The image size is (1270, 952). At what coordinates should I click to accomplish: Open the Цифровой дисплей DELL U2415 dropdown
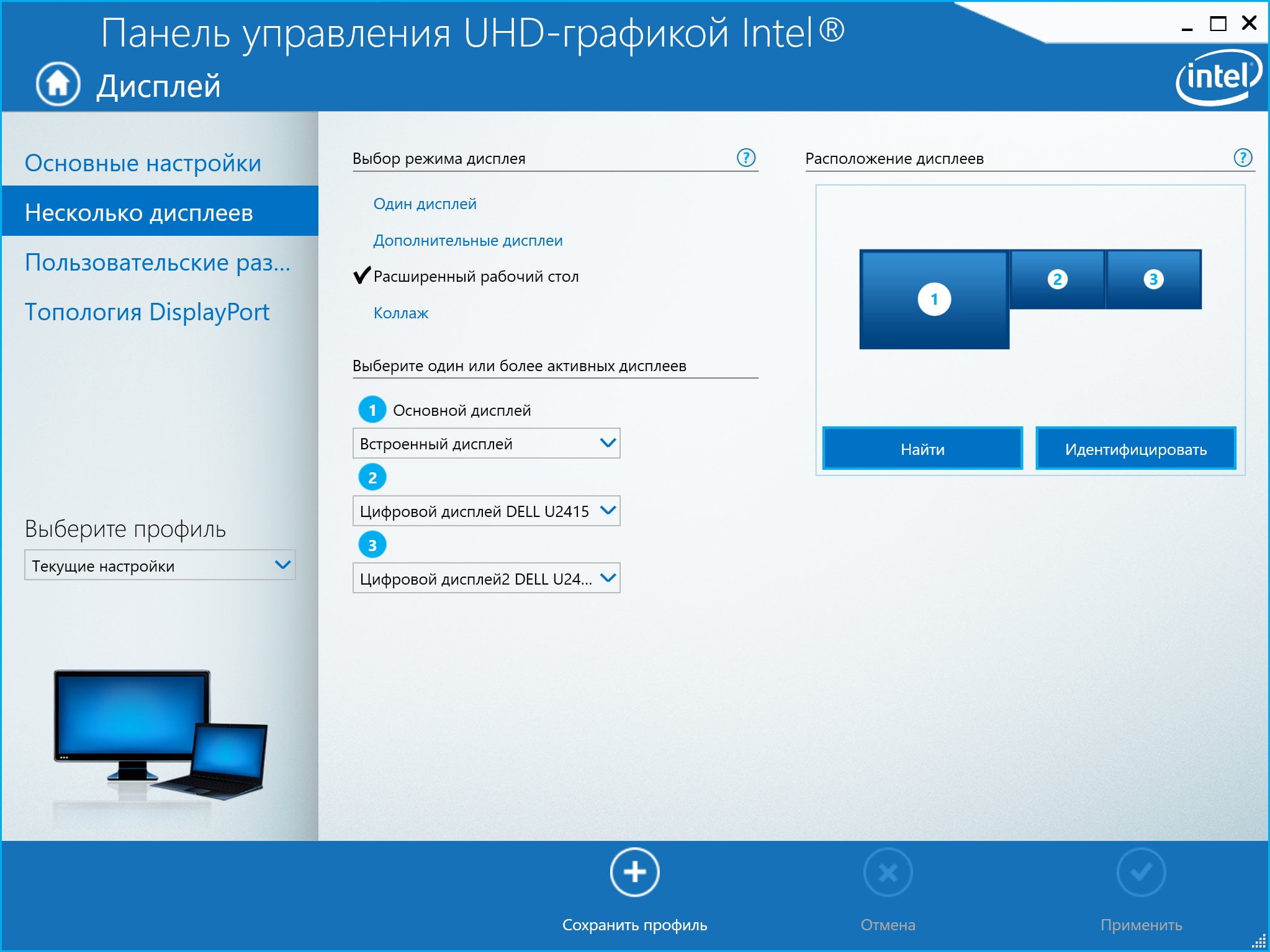pos(487,511)
